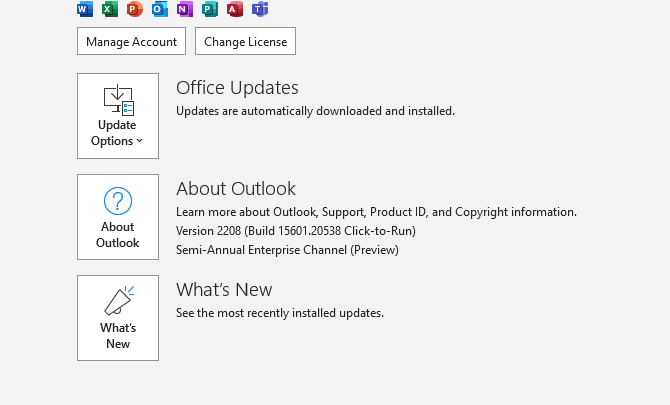The image size is (670, 405).
Task: Click the megaphone icon in What's New
Action: click(x=118, y=301)
